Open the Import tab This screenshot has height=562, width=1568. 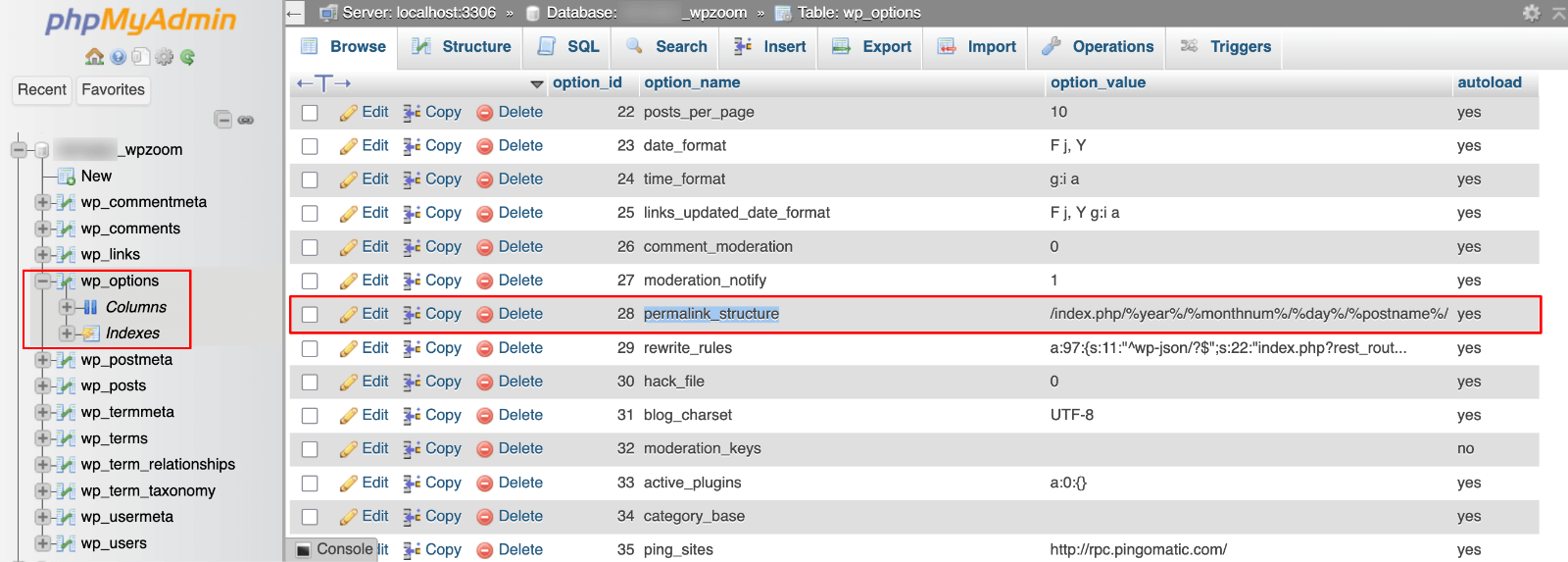(x=976, y=46)
